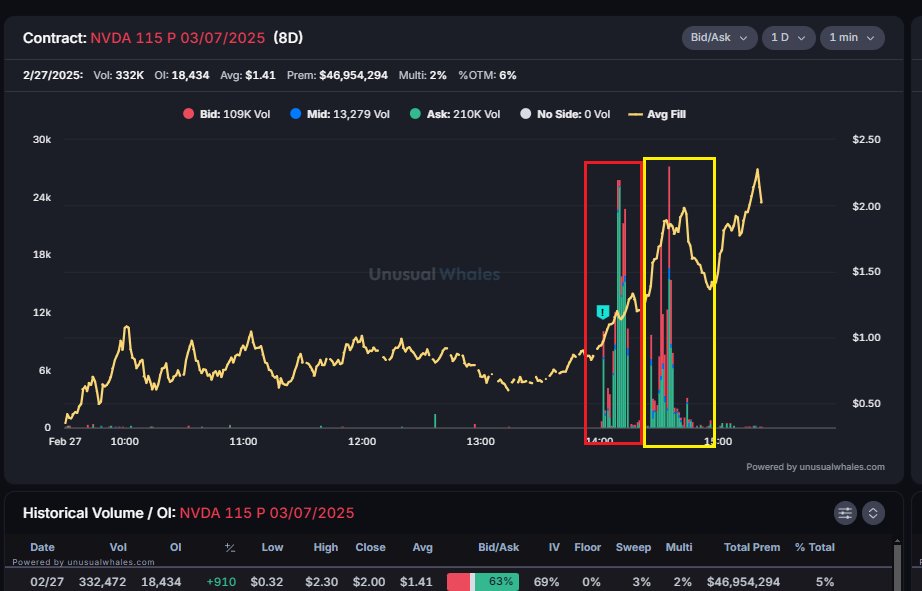Sort by Sweep column header
The image size is (922, 591).
pos(633,547)
